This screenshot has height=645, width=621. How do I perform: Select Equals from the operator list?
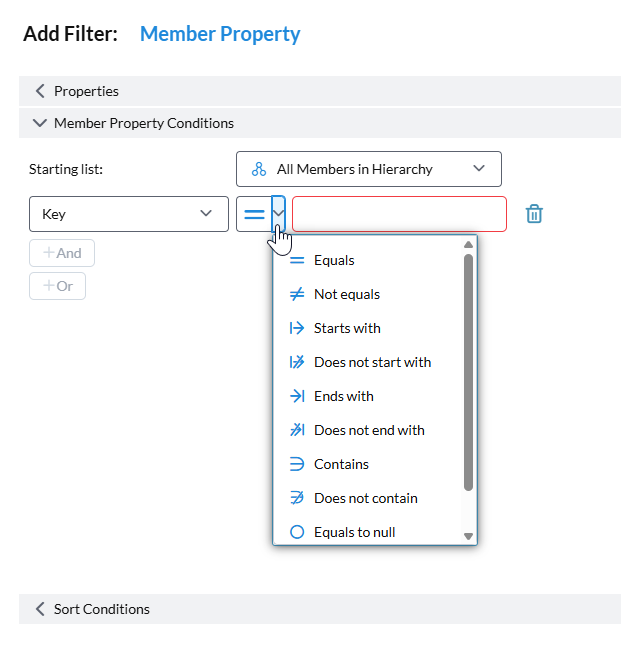coord(334,260)
